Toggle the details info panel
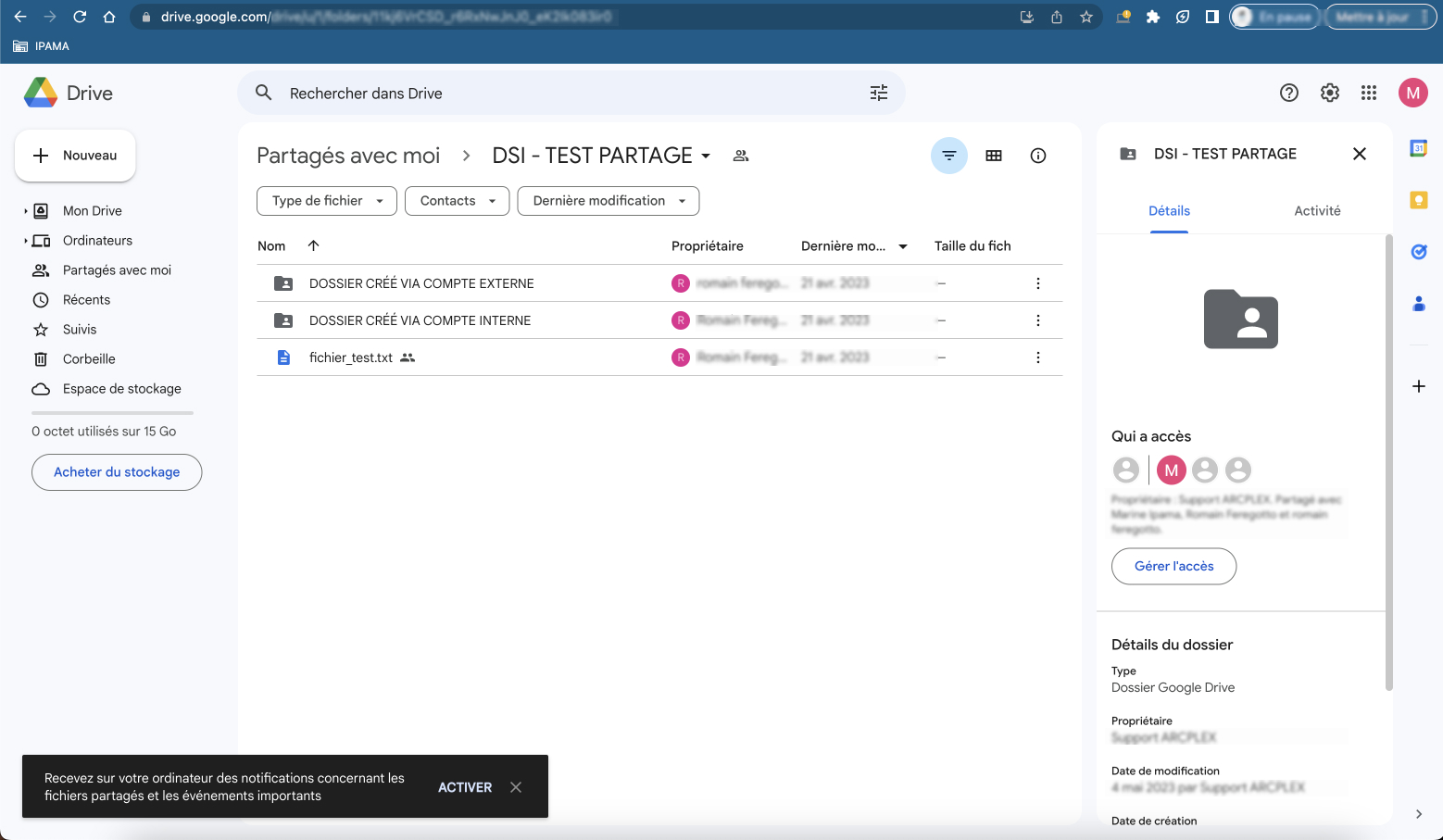The width and height of the screenshot is (1443, 840). point(1038,156)
